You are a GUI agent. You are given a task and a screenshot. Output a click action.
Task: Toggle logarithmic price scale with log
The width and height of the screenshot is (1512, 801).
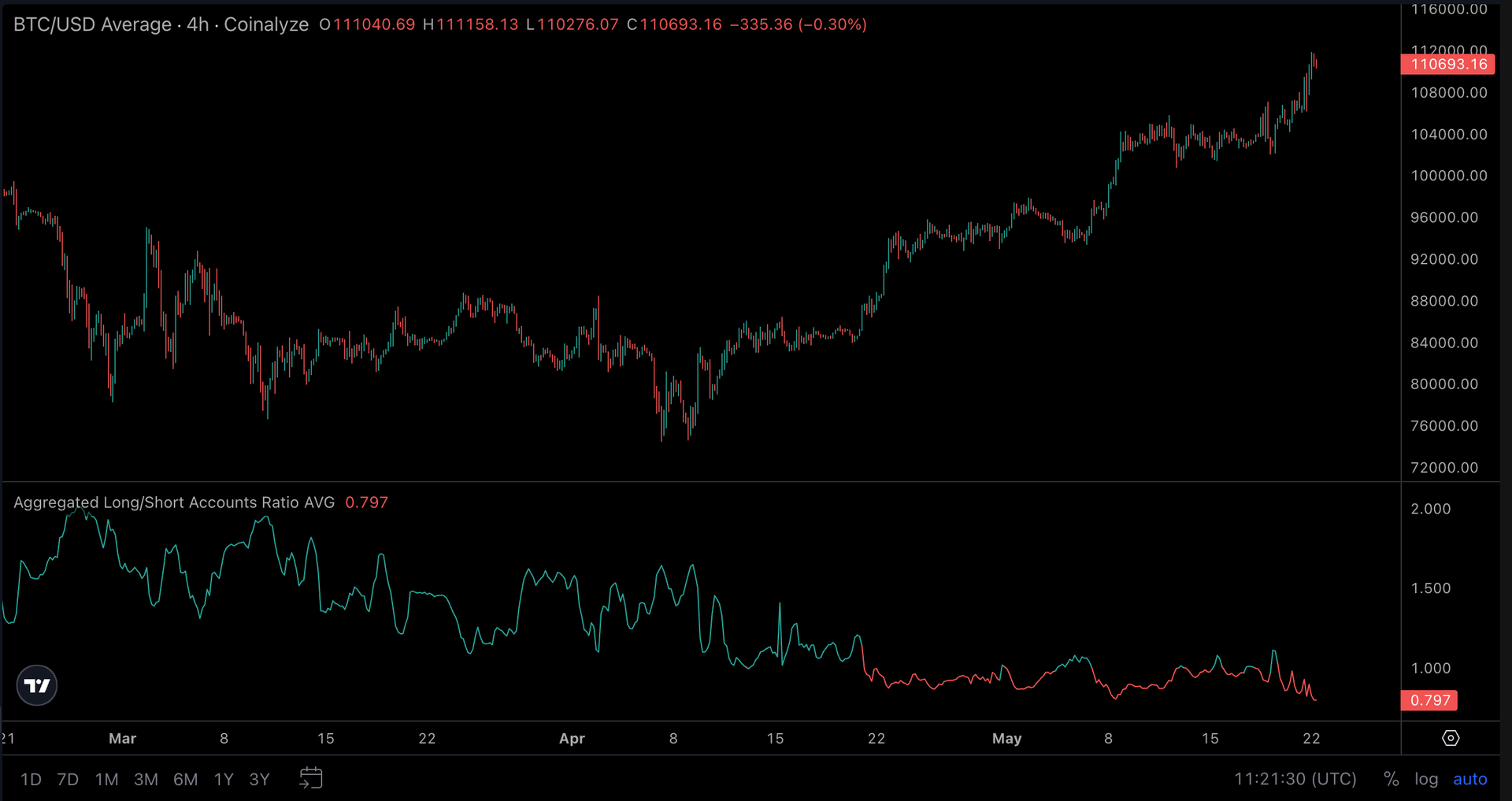pos(1426,779)
